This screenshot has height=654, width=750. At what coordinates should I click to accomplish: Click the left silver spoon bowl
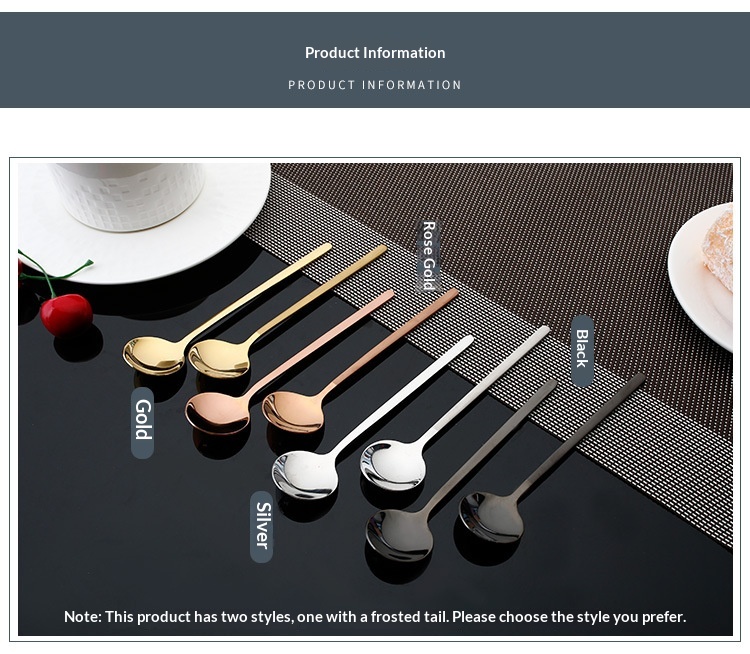point(305,474)
